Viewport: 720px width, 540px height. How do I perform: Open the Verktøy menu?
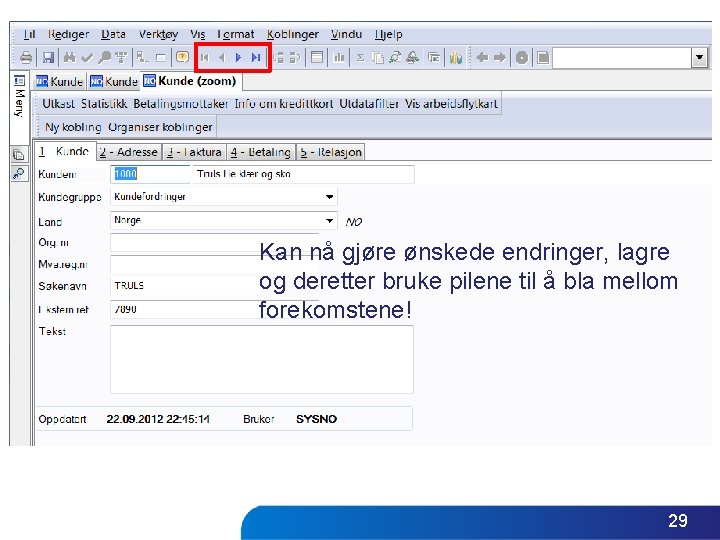(158, 34)
